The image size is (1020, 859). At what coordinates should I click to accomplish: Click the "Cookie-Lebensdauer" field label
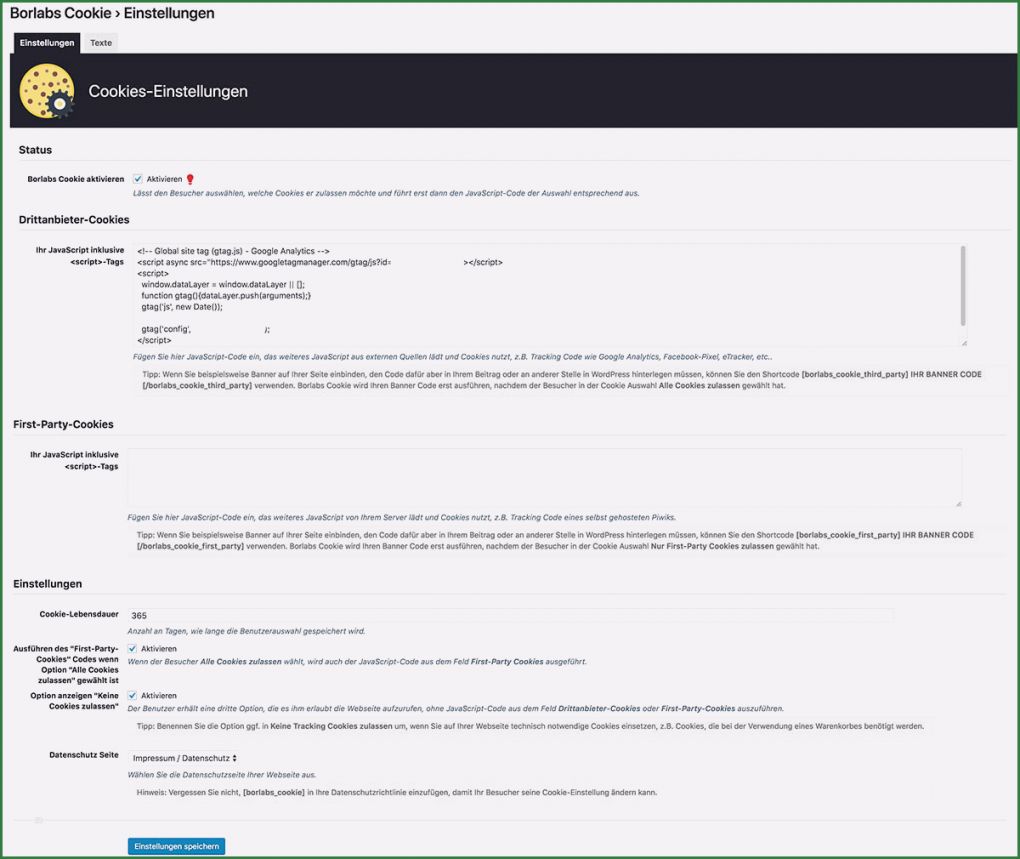(x=79, y=613)
